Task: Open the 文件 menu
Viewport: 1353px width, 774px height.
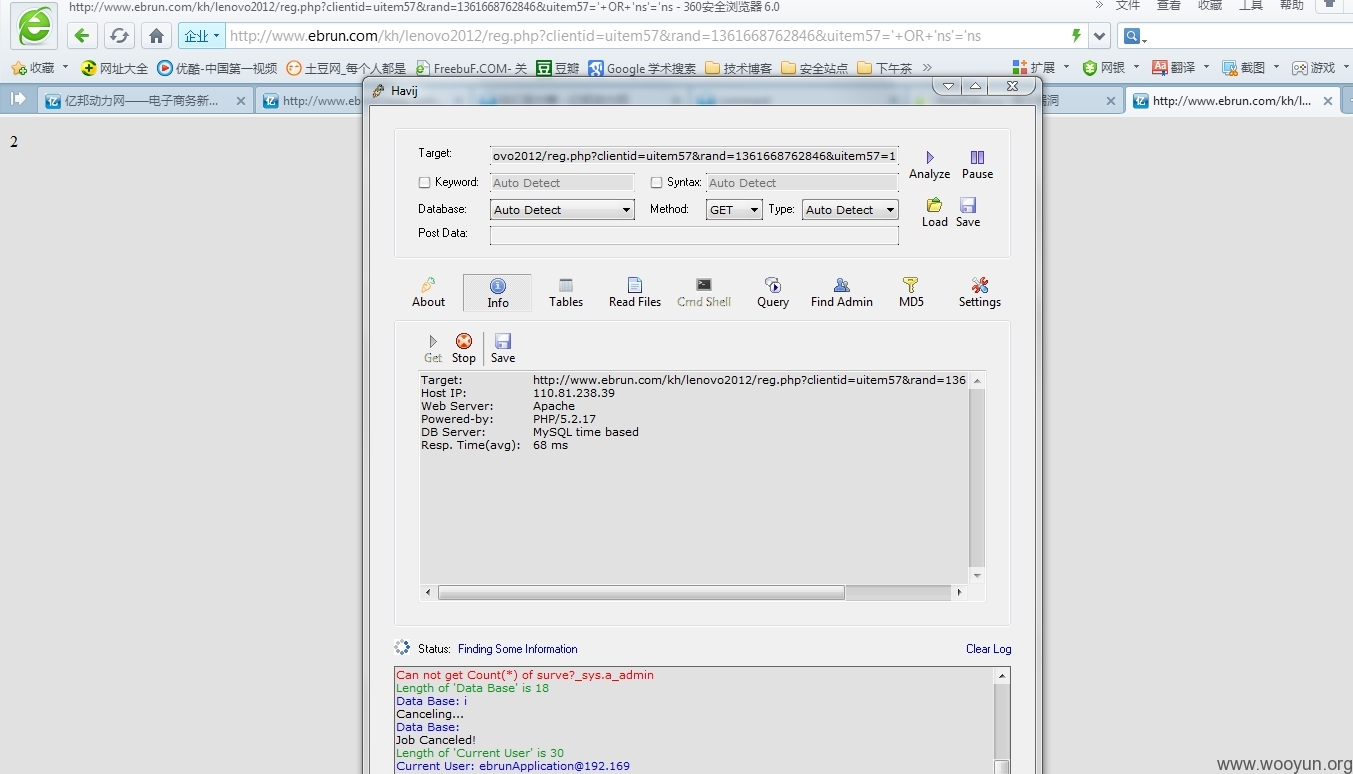Action: coord(1127,5)
